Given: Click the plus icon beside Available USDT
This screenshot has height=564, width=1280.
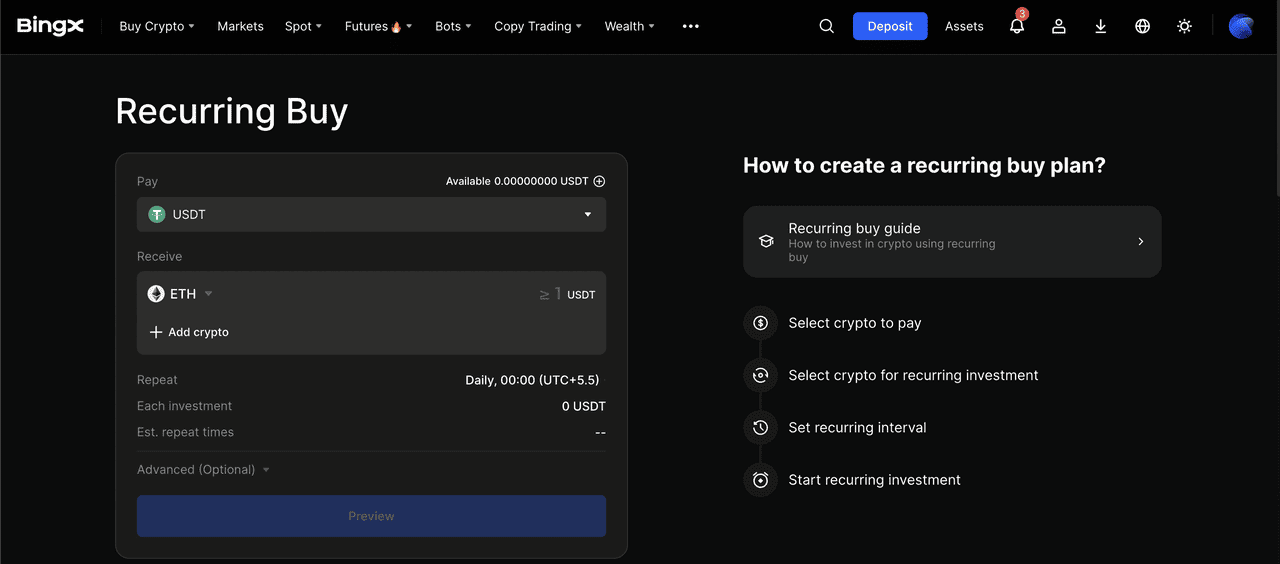Looking at the screenshot, I should click(x=600, y=181).
